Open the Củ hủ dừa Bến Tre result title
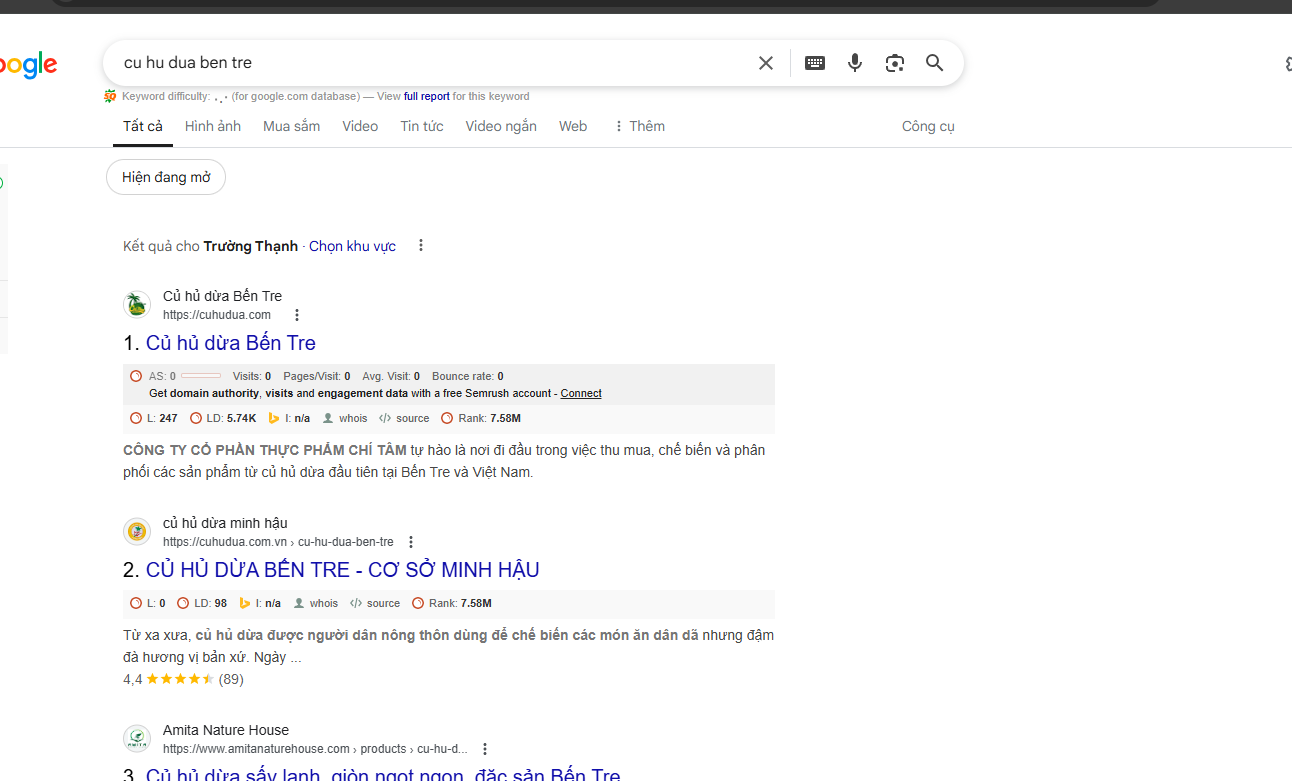Image resolution: width=1292 pixels, height=781 pixels. [x=231, y=343]
